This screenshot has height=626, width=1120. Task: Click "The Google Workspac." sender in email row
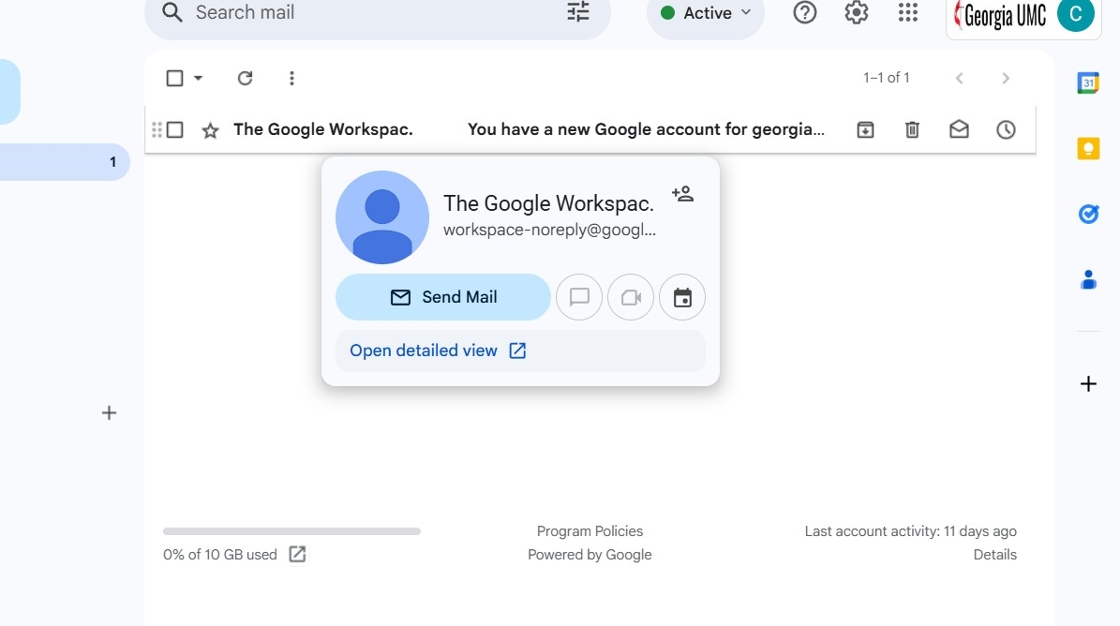(x=323, y=129)
